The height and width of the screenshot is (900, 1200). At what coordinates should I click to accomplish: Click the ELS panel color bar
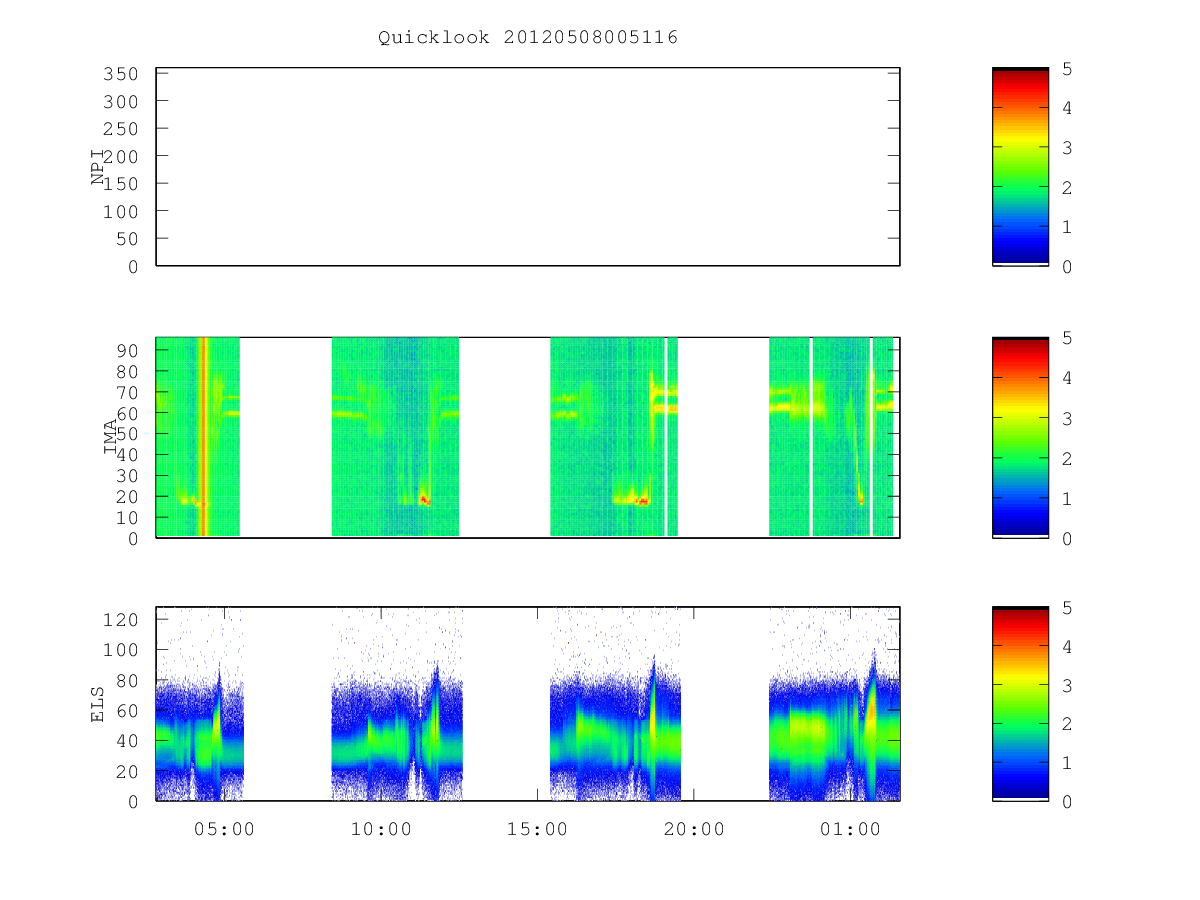1020,704
